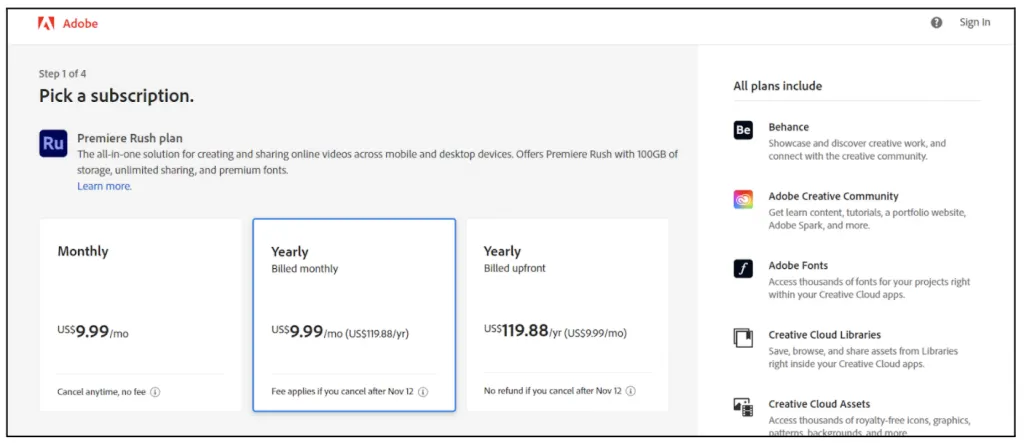
Task: Click the Creative Cloud Assets icon
Action: tap(743, 407)
